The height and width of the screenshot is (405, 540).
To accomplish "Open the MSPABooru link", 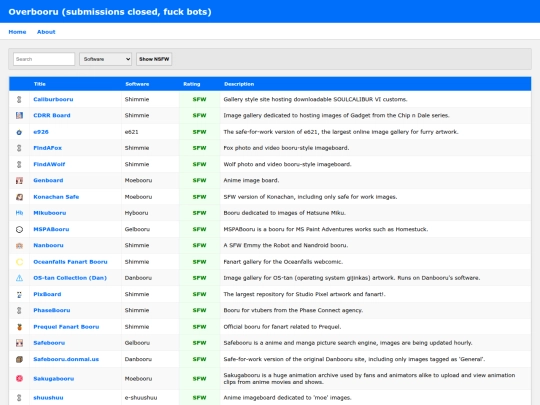I will 51,229.
